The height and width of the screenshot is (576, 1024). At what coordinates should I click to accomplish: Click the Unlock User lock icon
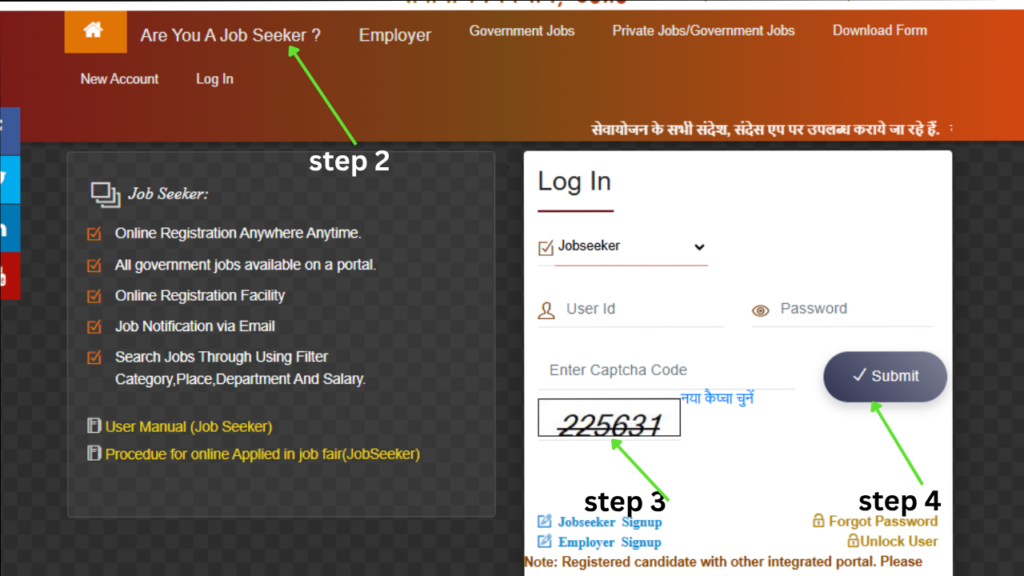point(854,541)
